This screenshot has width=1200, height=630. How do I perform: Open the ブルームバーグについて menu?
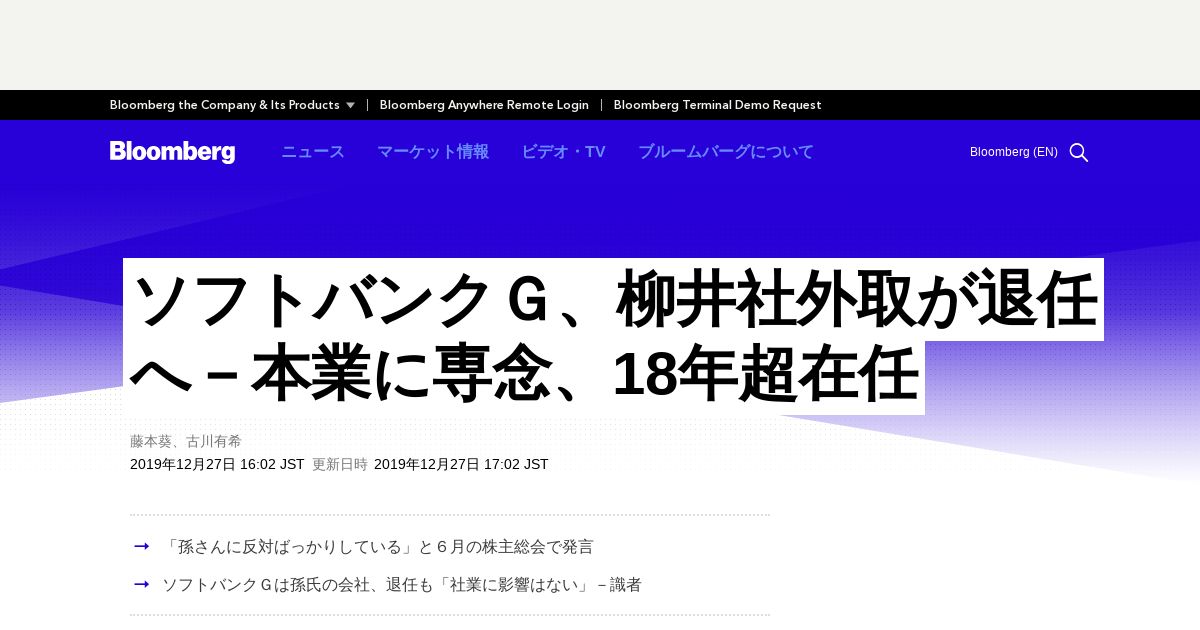726,152
